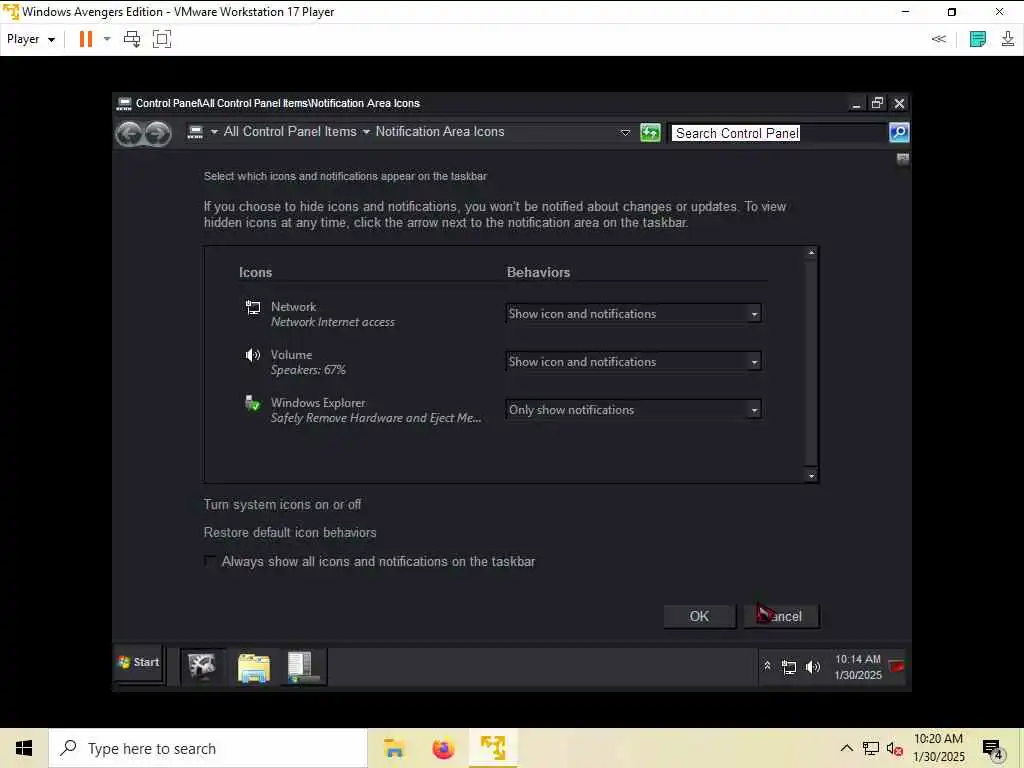Show hidden icons in host tray
1024x768 pixels.
[x=846, y=748]
